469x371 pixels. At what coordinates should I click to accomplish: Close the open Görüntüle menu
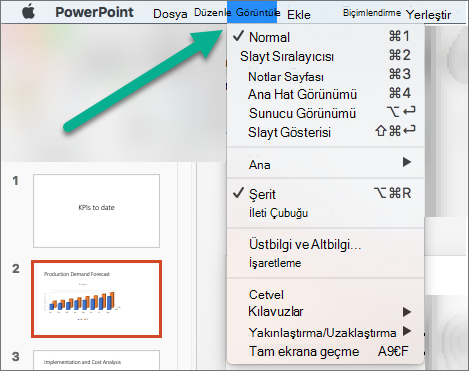pyautogui.click(x=252, y=12)
